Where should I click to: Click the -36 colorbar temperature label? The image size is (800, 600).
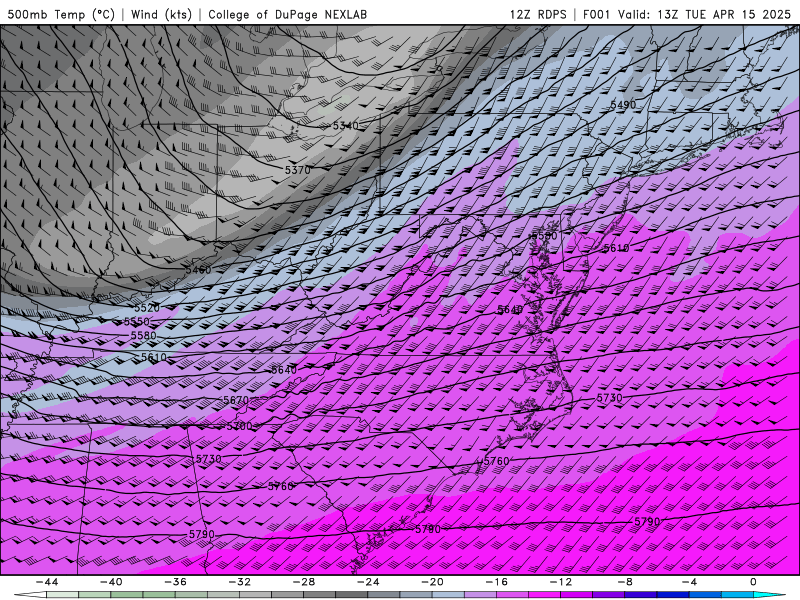tap(176, 582)
